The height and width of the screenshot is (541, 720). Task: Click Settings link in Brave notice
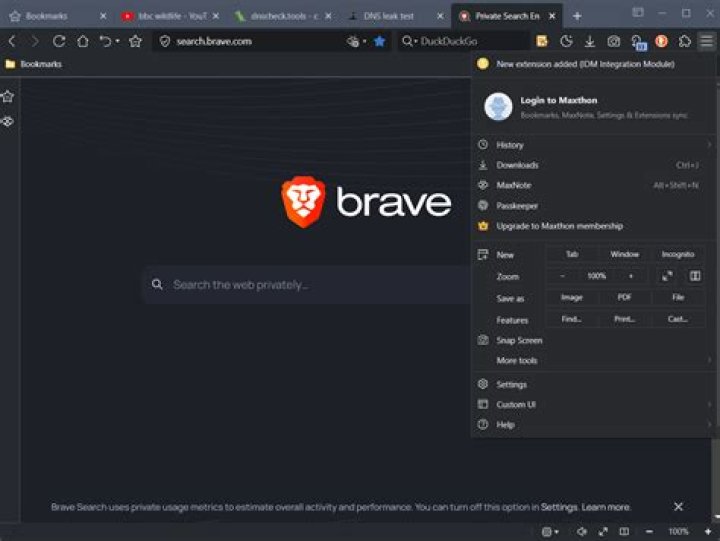click(559, 507)
